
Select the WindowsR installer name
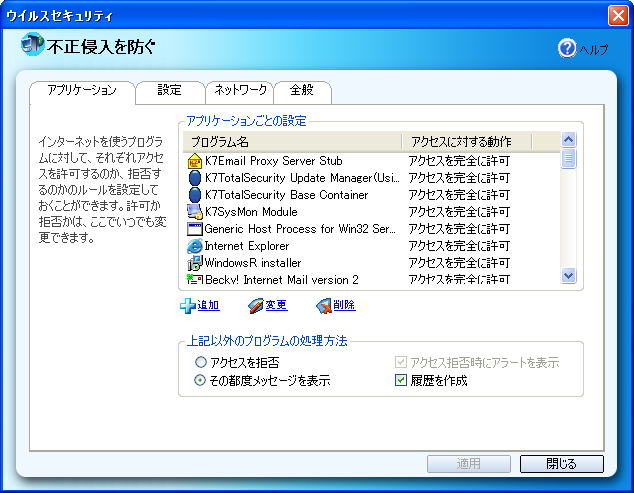pyautogui.click(x=253, y=263)
